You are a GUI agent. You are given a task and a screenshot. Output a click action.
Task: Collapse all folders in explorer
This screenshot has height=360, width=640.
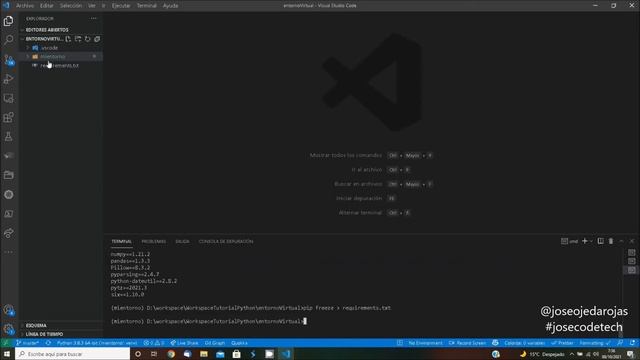tap(97, 39)
